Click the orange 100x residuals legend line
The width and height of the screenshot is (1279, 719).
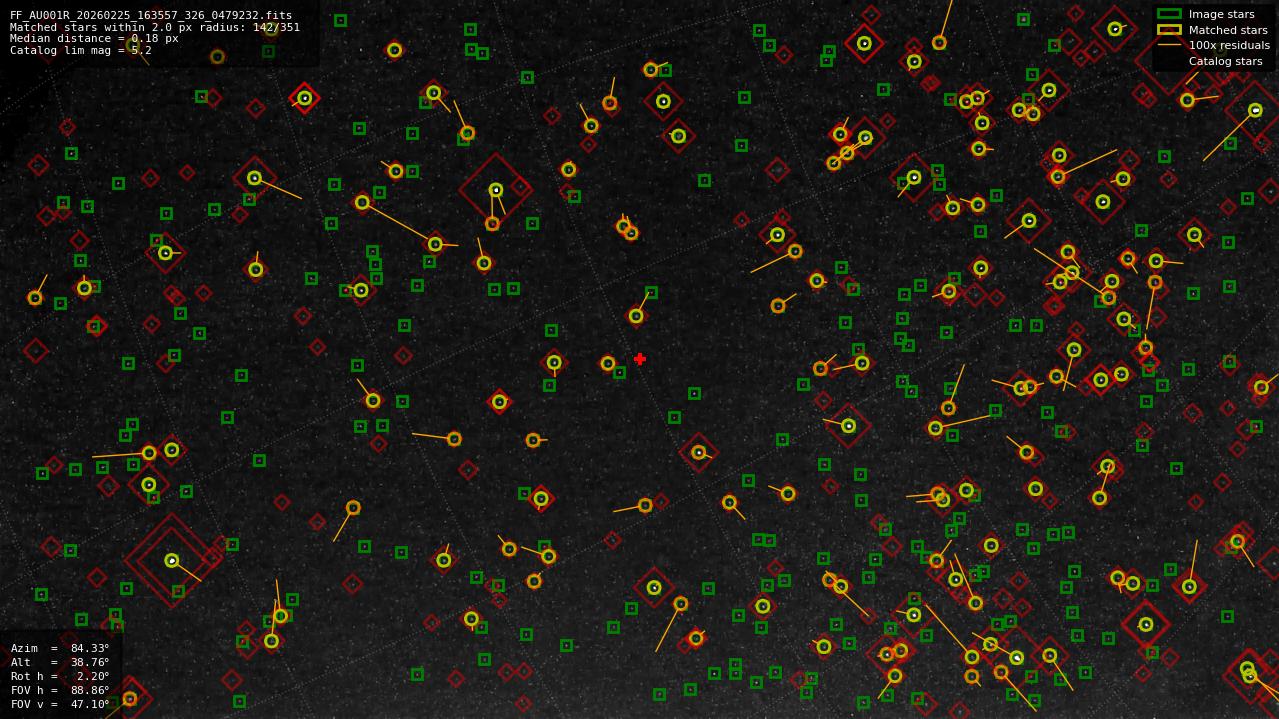coord(1169,45)
